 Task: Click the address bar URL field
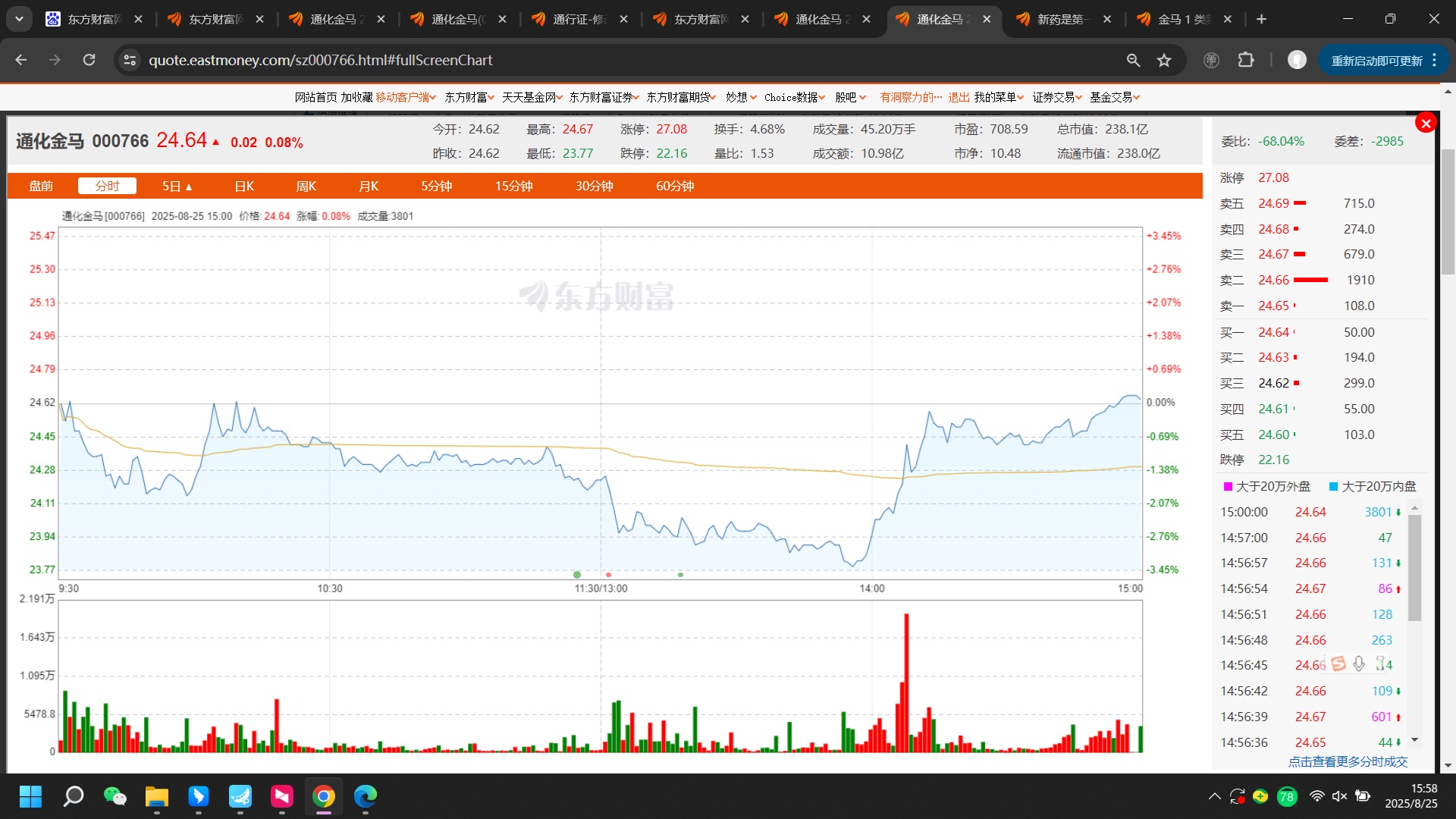(x=629, y=60)
